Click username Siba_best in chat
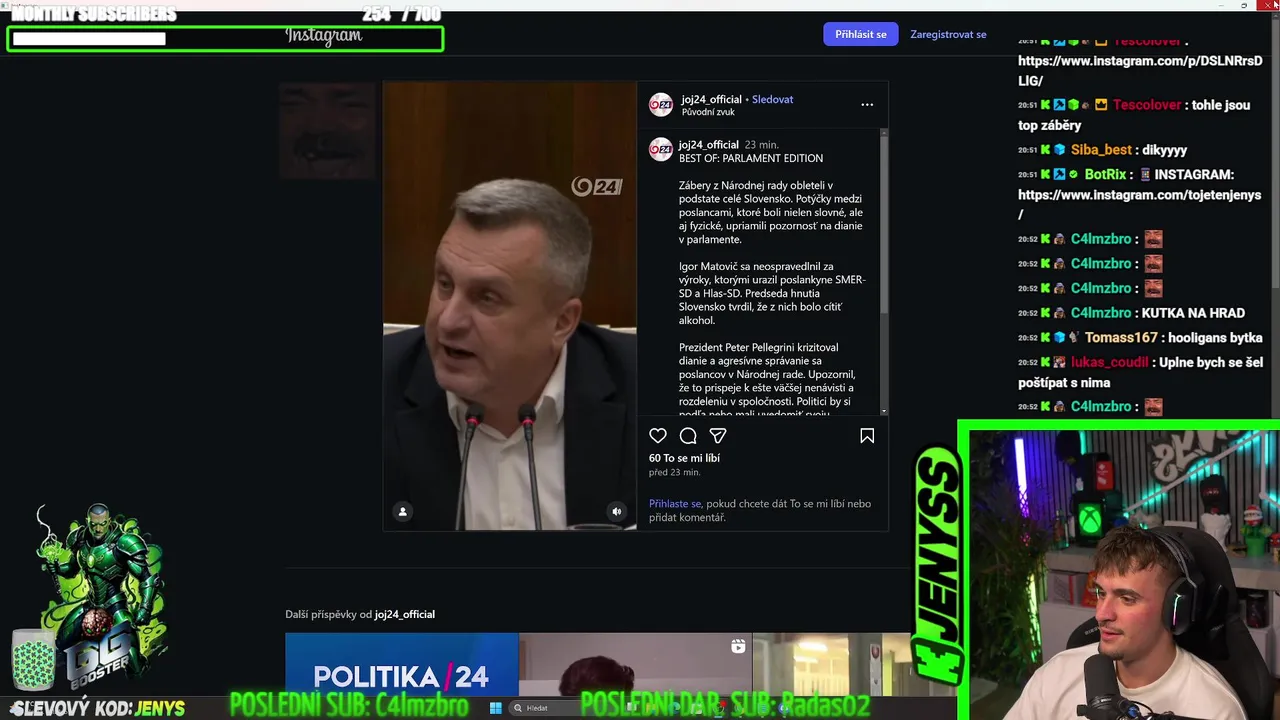The height and width of the screenshot is (720, 1280). pos(1101,150)
